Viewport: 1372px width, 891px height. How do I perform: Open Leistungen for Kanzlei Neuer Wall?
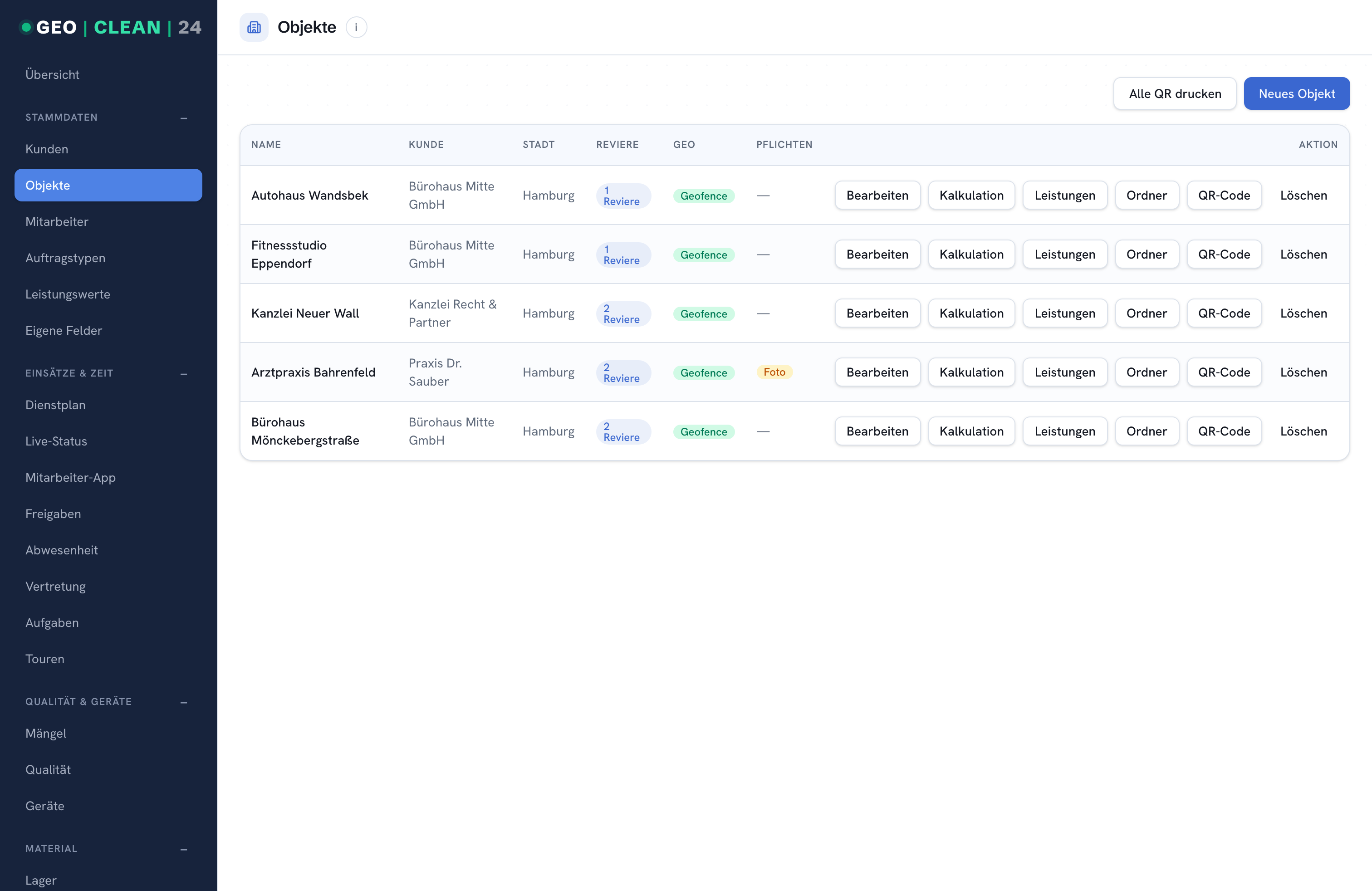tap(1065, 313)
